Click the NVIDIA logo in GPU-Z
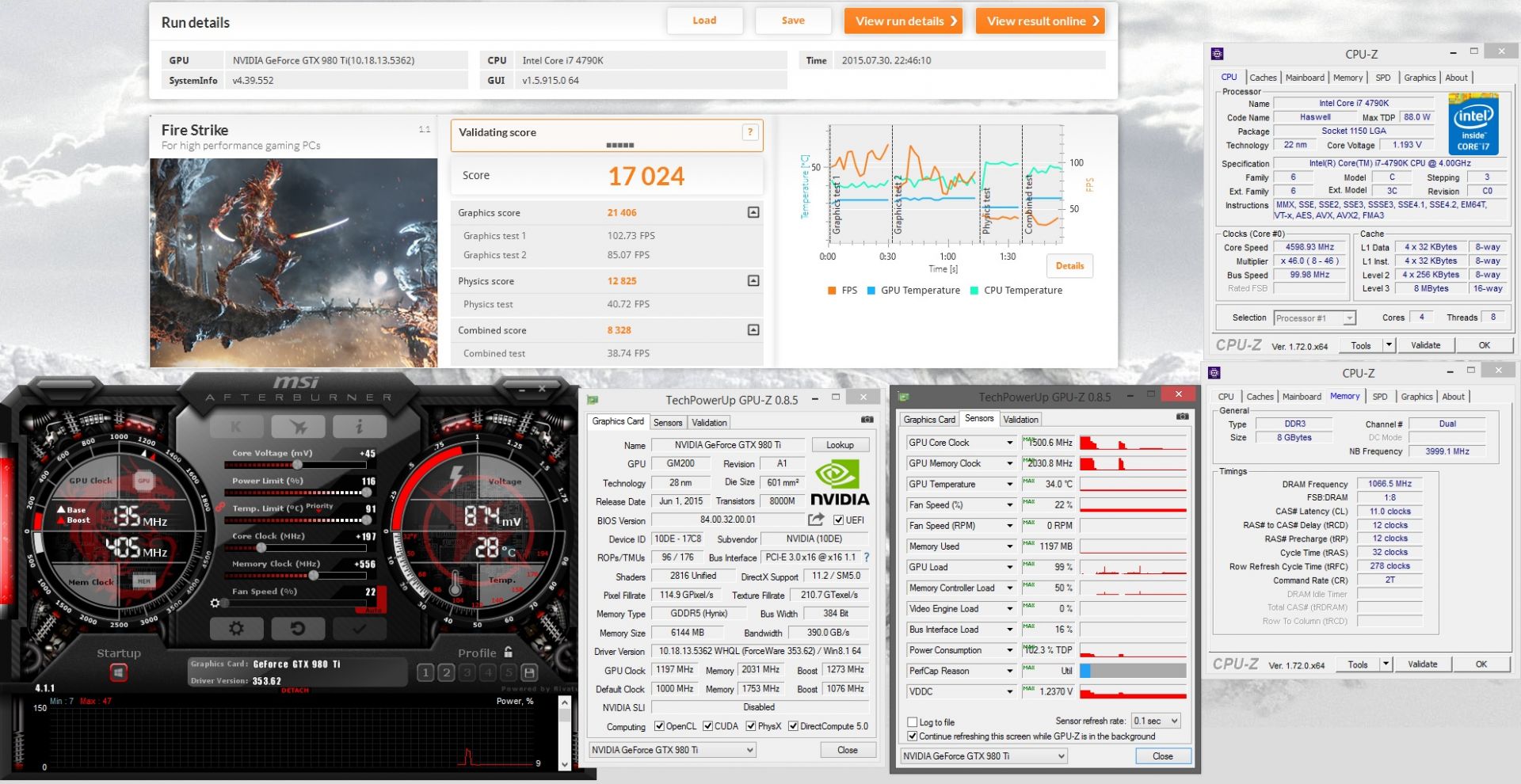This screenshot has height=784, width=1521. (x=840, y=483)
